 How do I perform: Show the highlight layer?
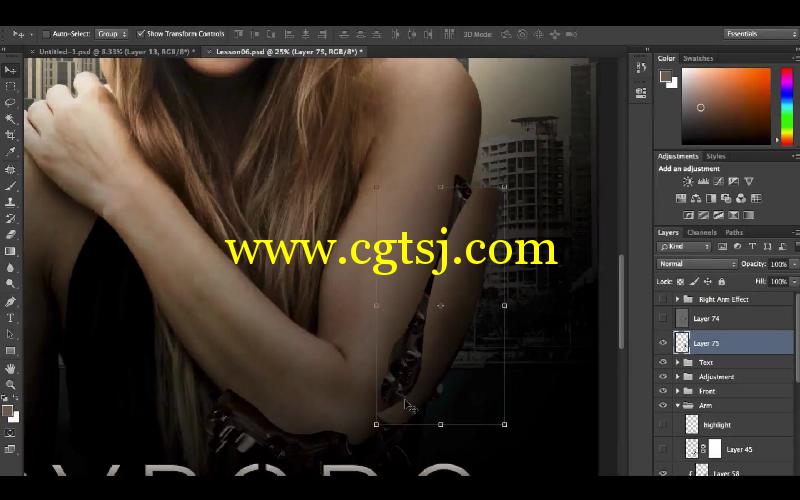[x=663, y=424]
